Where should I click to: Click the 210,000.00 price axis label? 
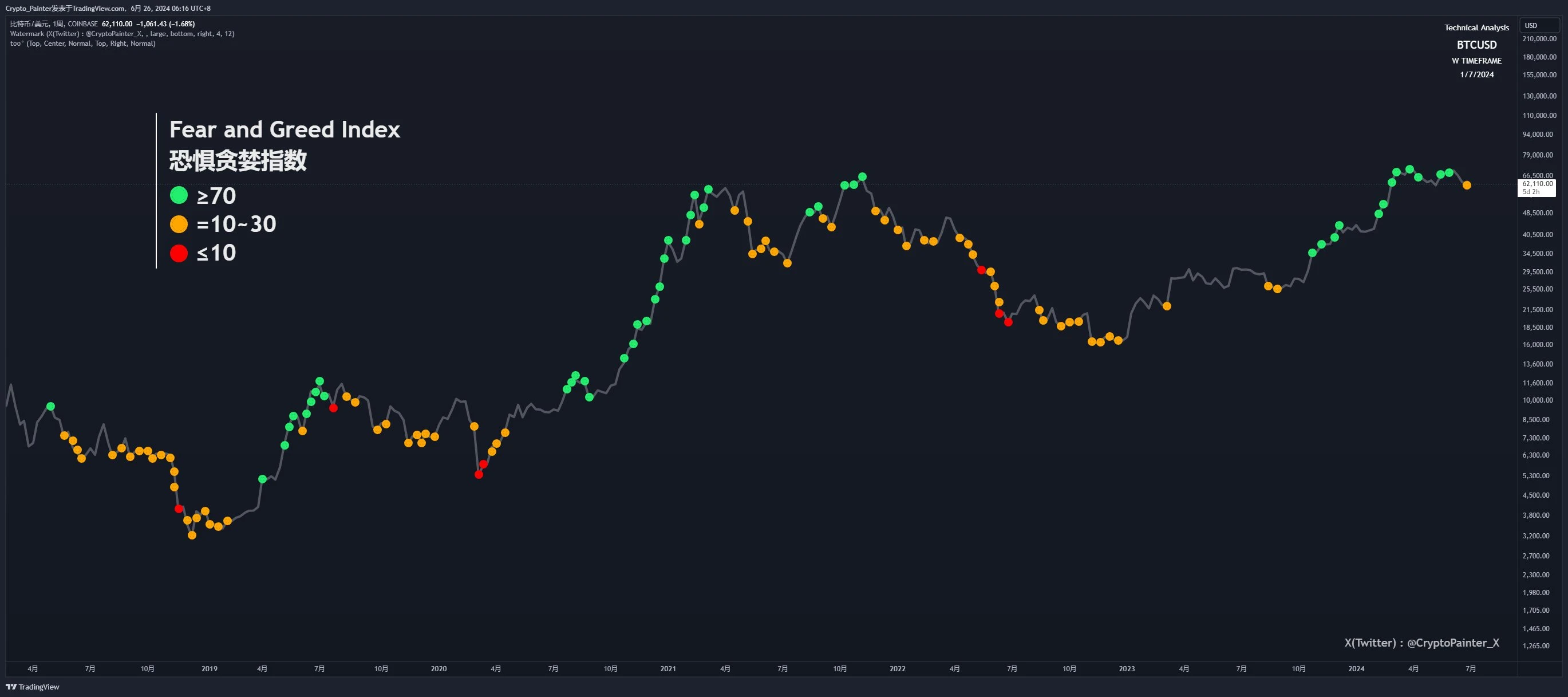[1539, 39]
